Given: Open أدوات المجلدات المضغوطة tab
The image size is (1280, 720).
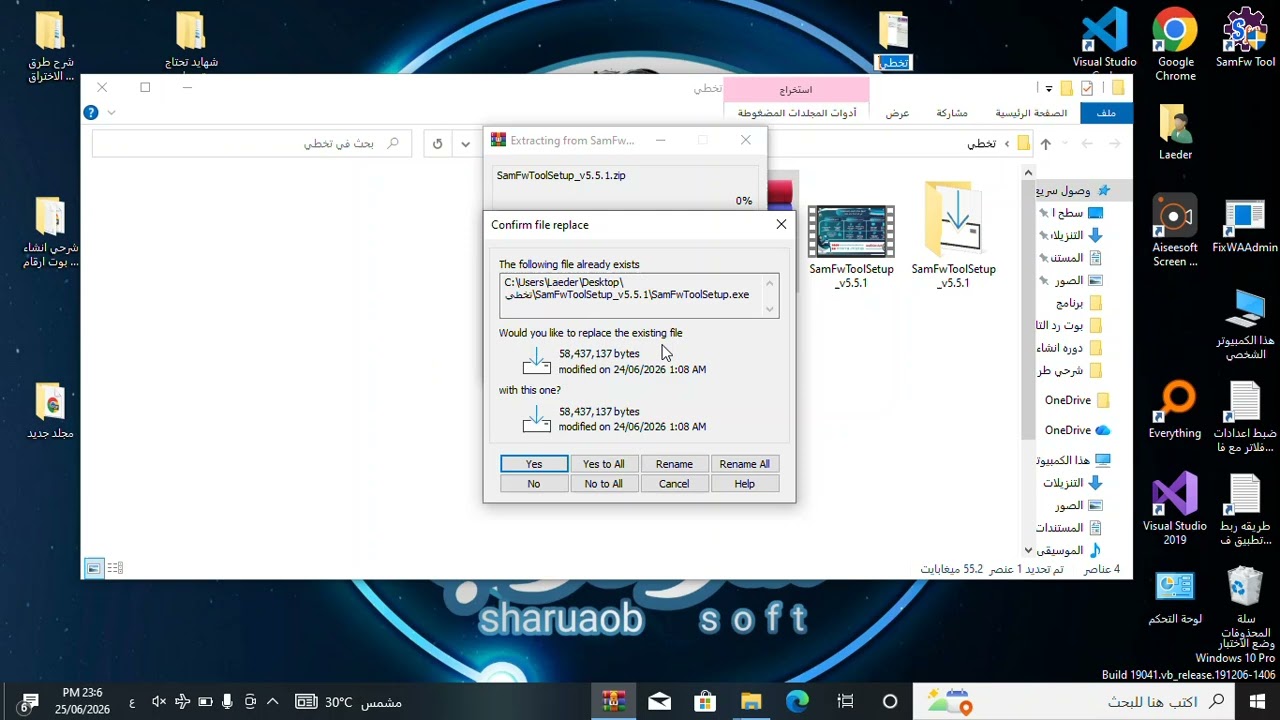Looking at the screenshot, I should [x=797, y=113].
